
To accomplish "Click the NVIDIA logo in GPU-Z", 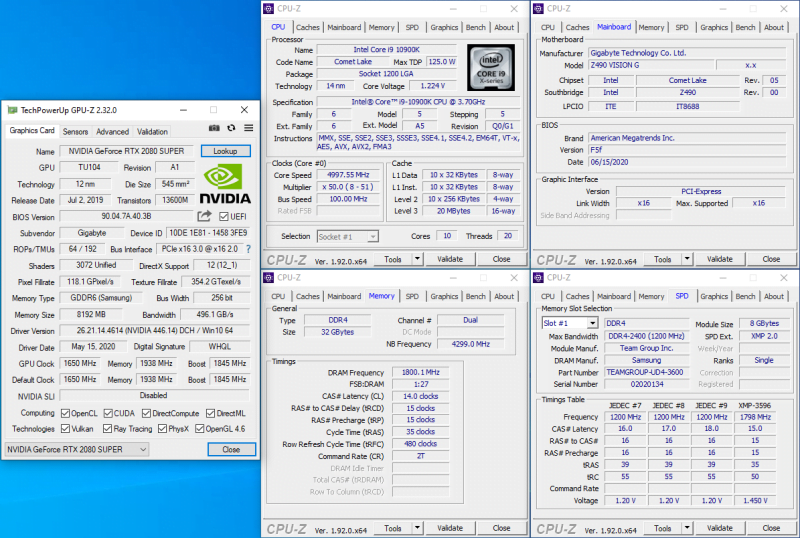I will coord(225,185).
